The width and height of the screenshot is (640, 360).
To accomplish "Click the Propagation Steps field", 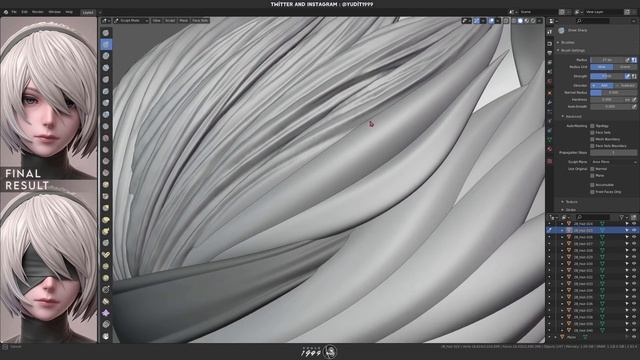I will coord(613,153).
